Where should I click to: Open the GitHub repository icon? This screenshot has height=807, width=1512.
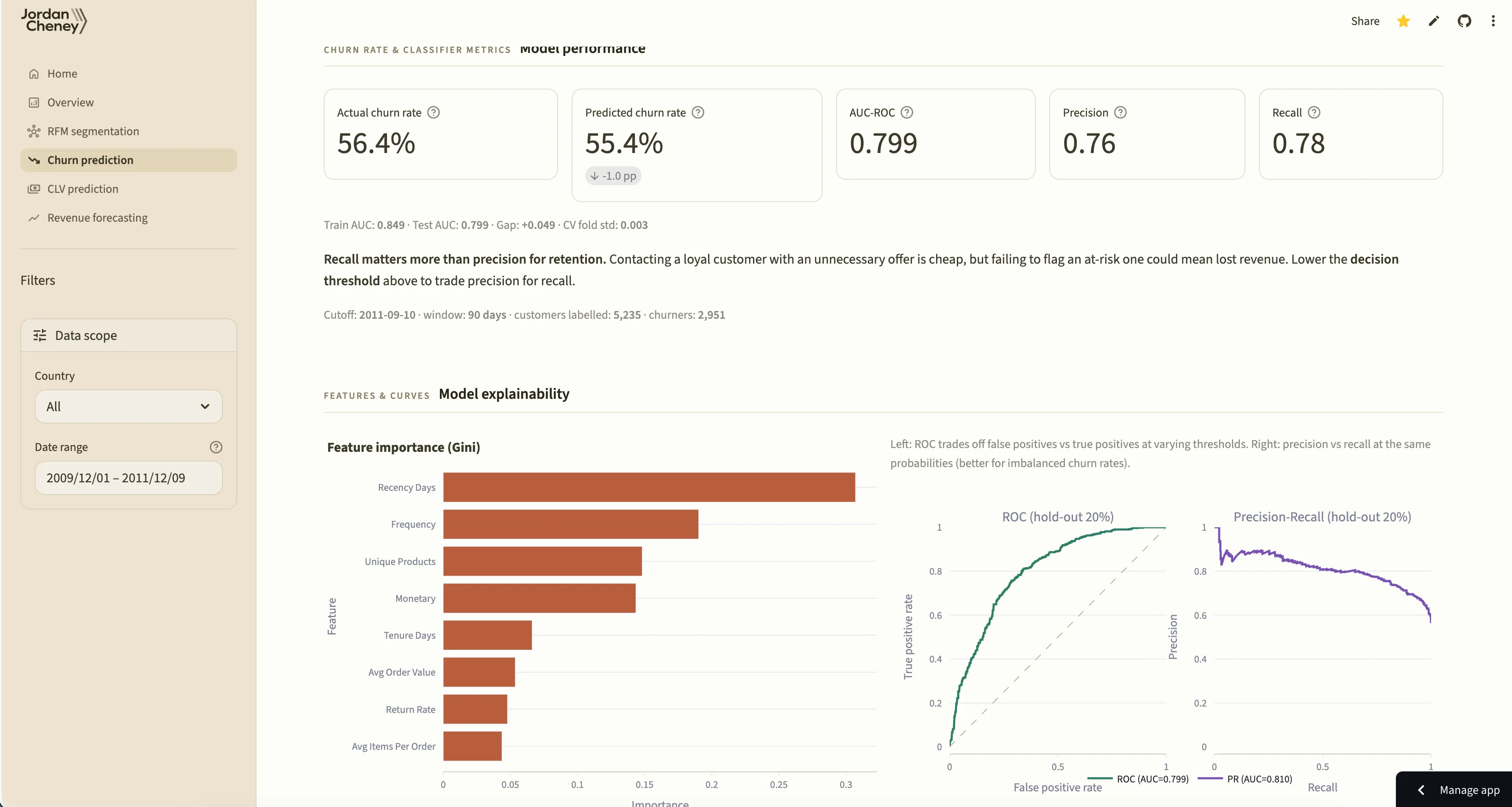point(1465,21)
